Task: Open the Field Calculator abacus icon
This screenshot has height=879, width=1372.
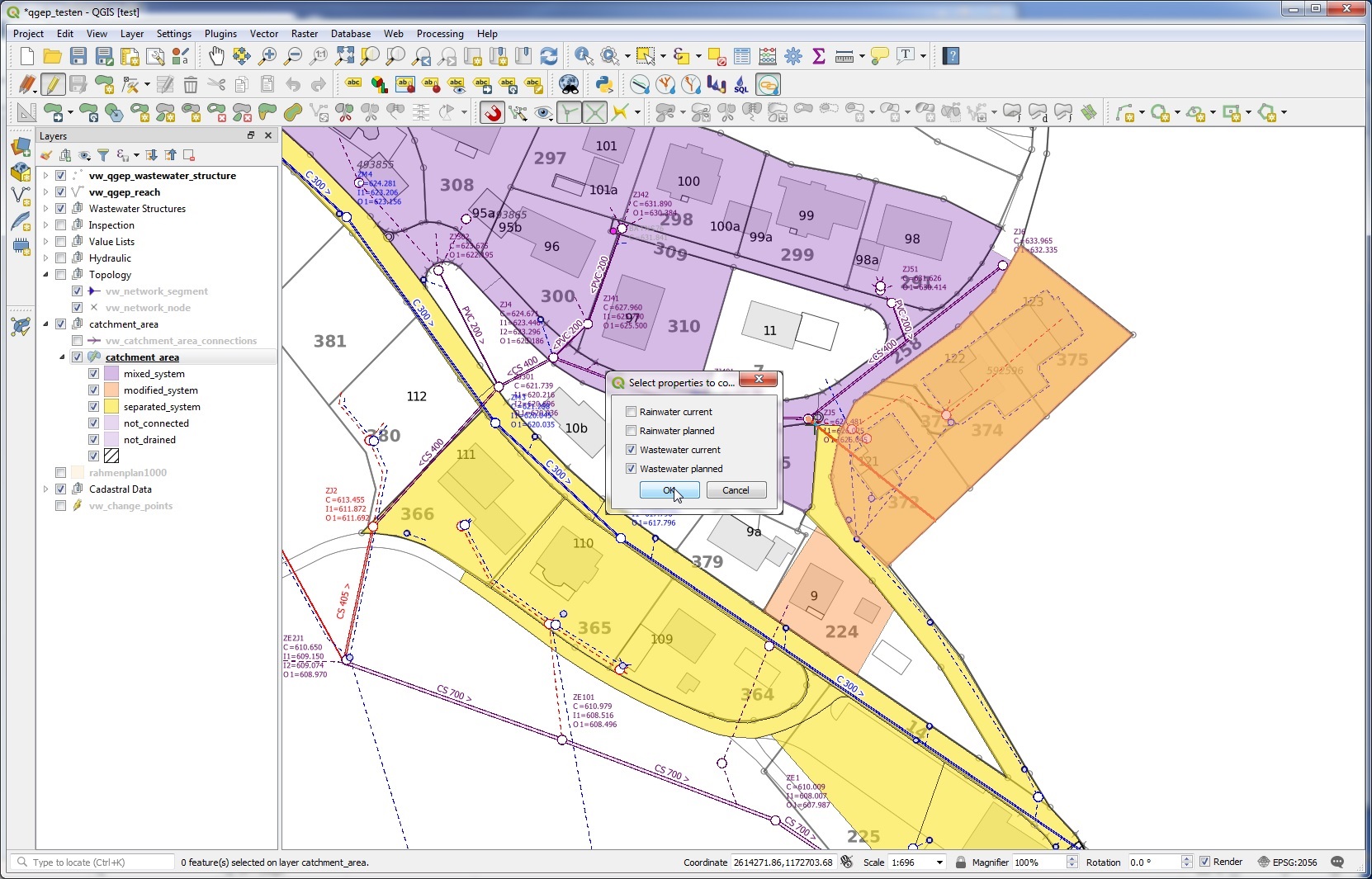Action: coord(768,56)
